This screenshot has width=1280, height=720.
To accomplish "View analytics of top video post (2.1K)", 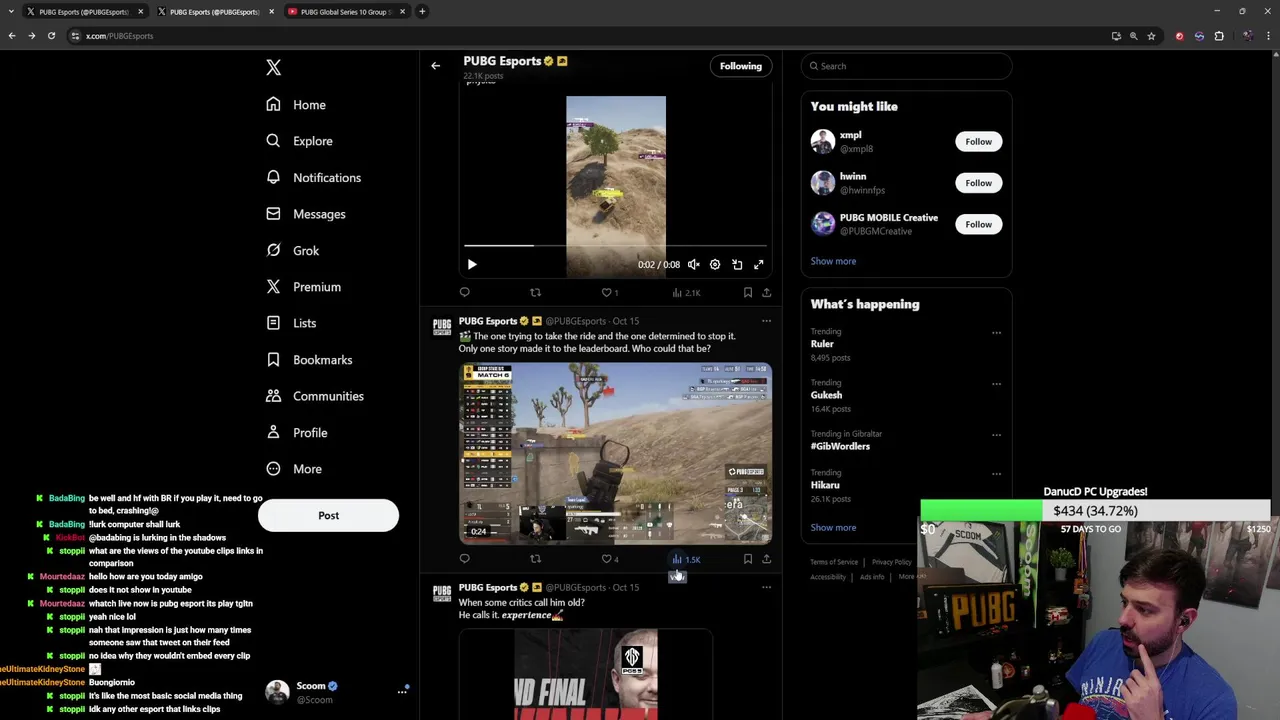I will [686, 293].
